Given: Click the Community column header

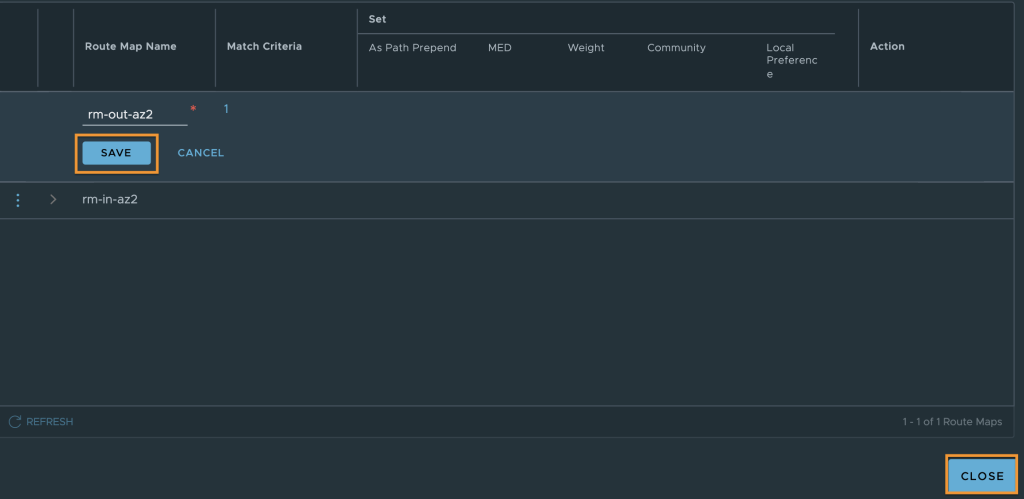Looking at the screenshot, I should (677, 48).
